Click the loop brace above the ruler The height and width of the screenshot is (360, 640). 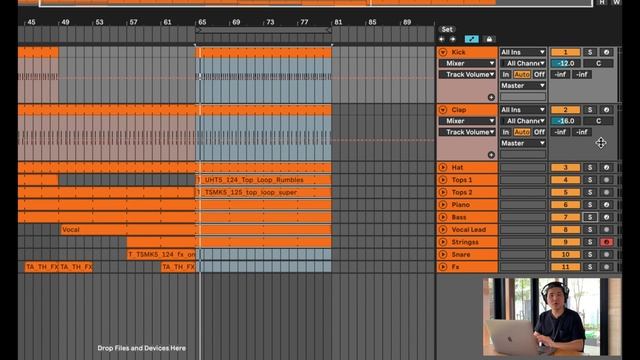(x=264, y=30)
